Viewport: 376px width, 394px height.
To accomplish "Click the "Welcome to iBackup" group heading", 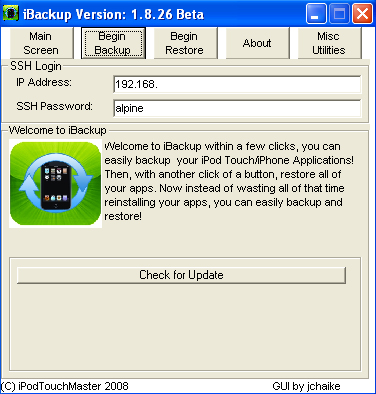I will click(x=58, y=130).
